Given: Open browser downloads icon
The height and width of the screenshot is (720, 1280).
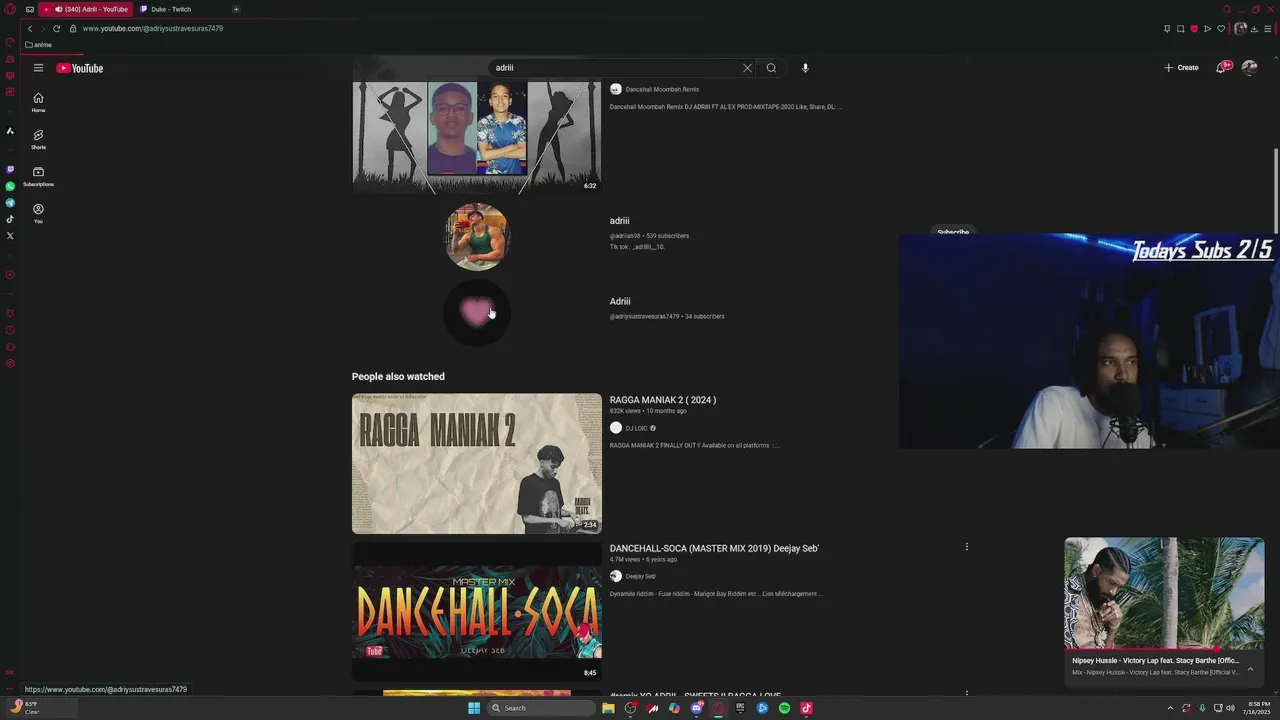Looking at the screenshot, I should [1254, 29].
